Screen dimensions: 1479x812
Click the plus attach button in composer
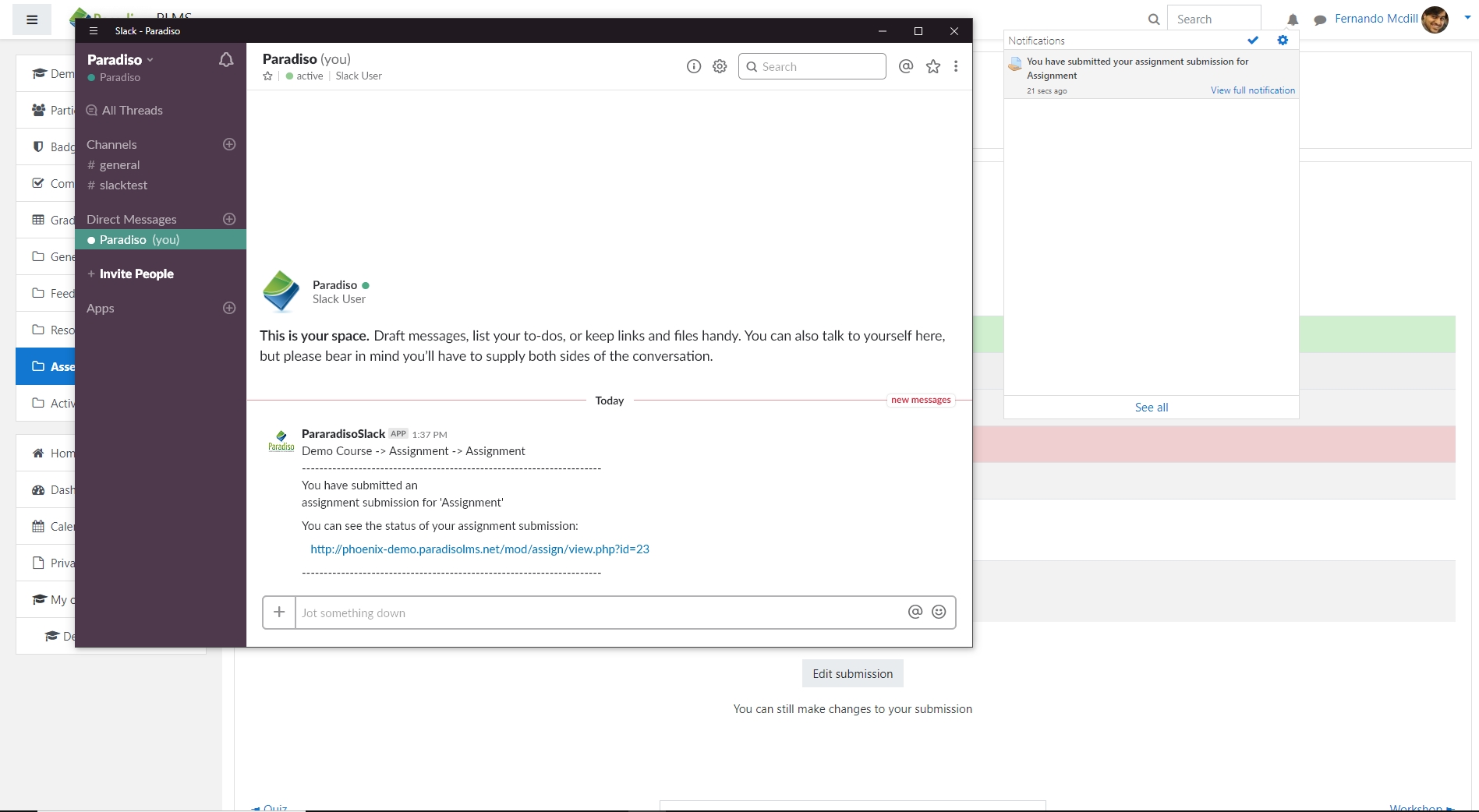click(x=279, y=613)
